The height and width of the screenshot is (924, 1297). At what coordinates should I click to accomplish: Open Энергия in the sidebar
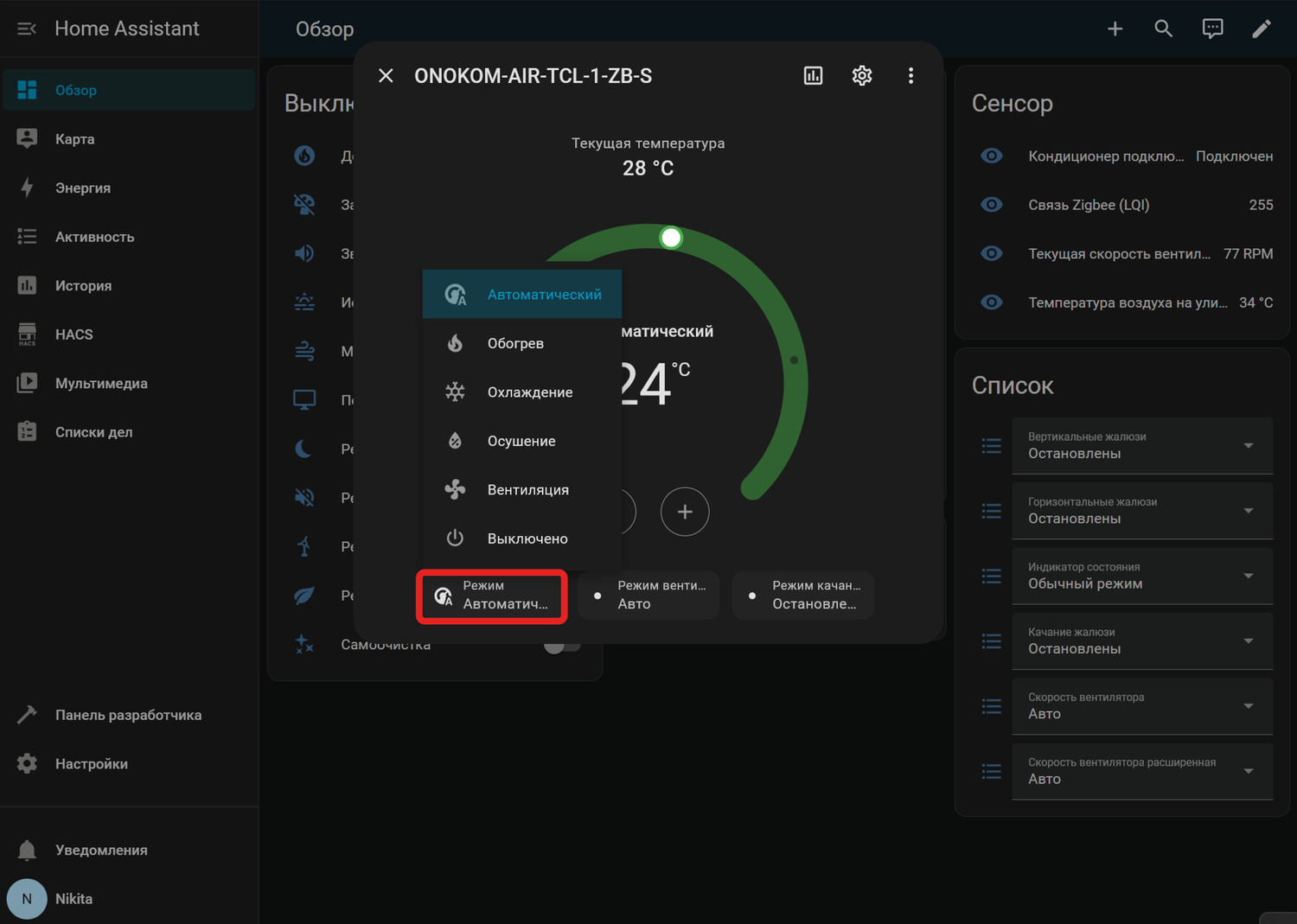point(129,188)
